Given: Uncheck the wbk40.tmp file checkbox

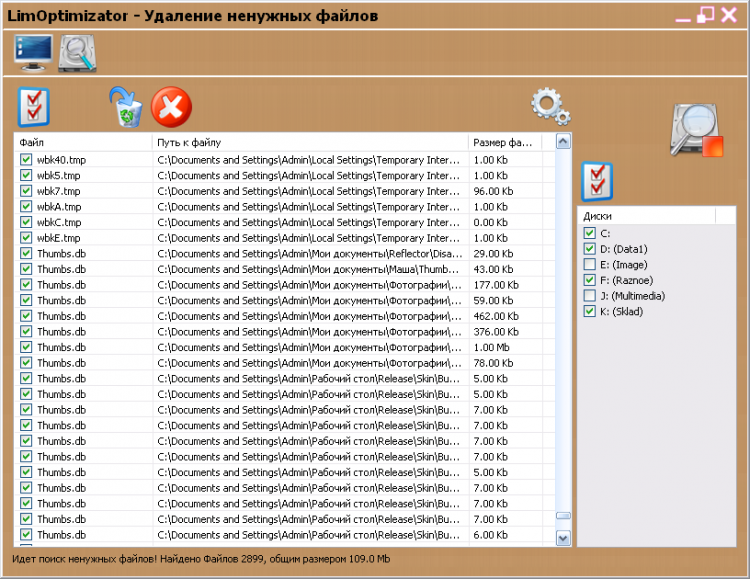Looking at the screenshot, I should coord(26,159).
